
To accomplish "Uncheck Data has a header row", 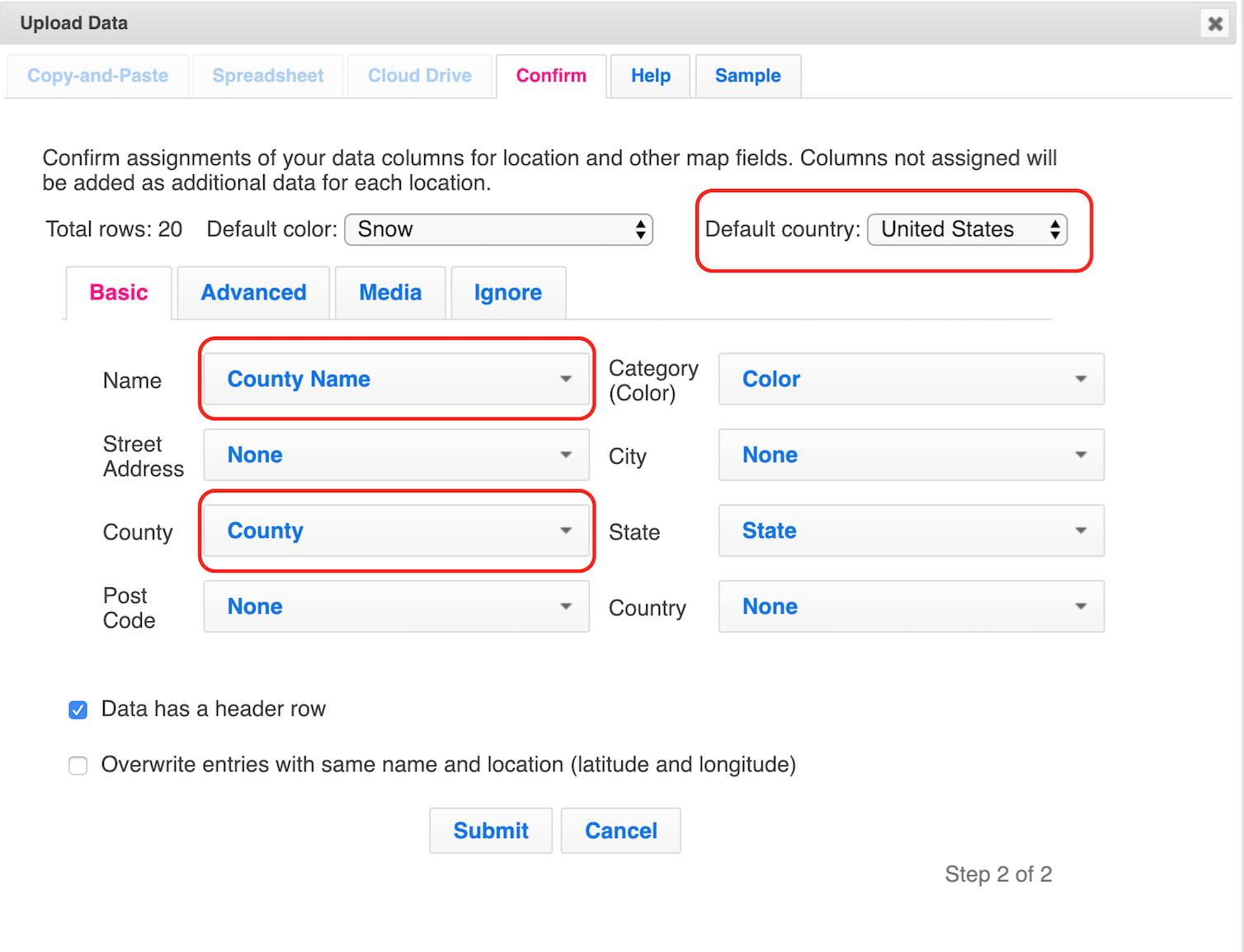I will (x=78, y=710).
